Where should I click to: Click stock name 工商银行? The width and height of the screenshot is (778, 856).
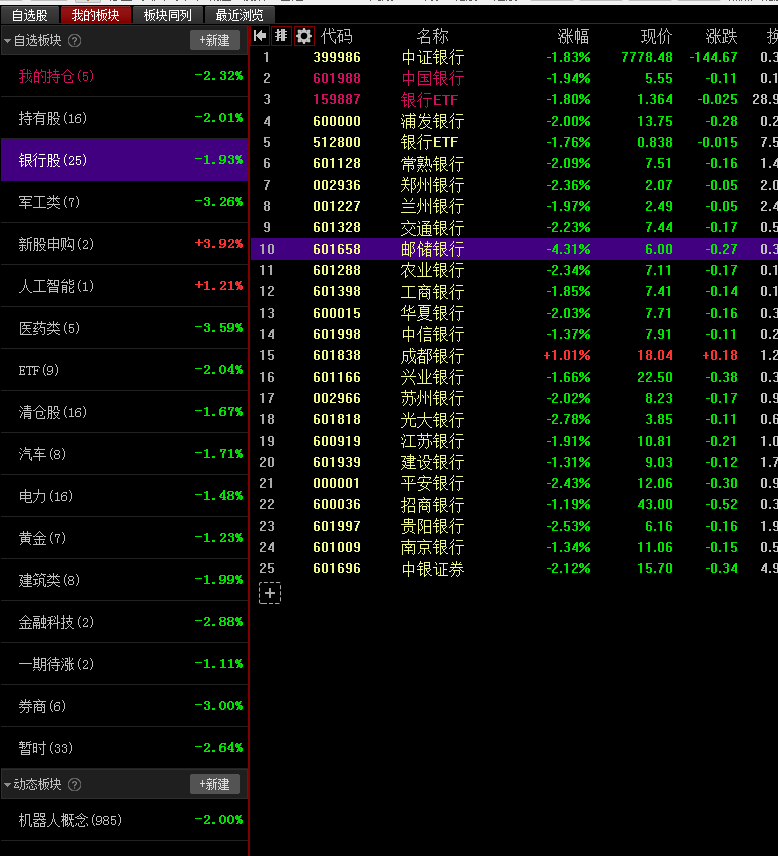click(432, 292)
